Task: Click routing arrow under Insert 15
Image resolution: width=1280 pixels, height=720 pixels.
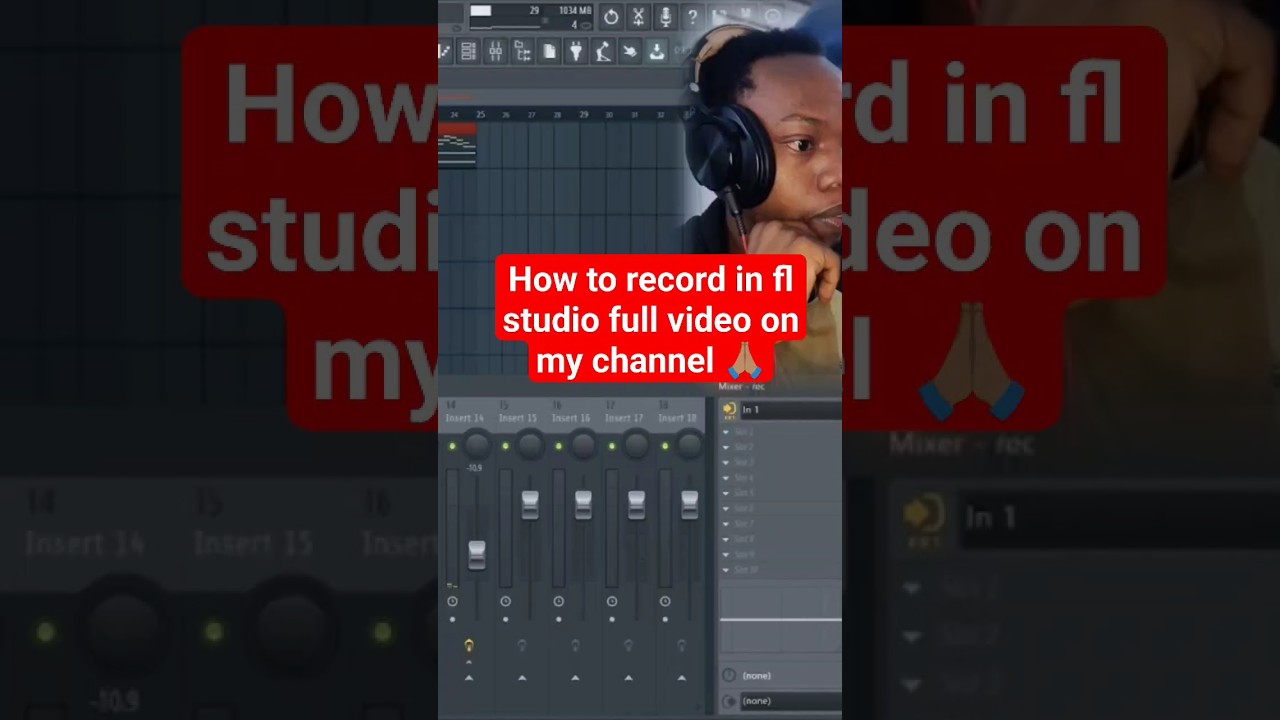Action: (x=521, y=678)
